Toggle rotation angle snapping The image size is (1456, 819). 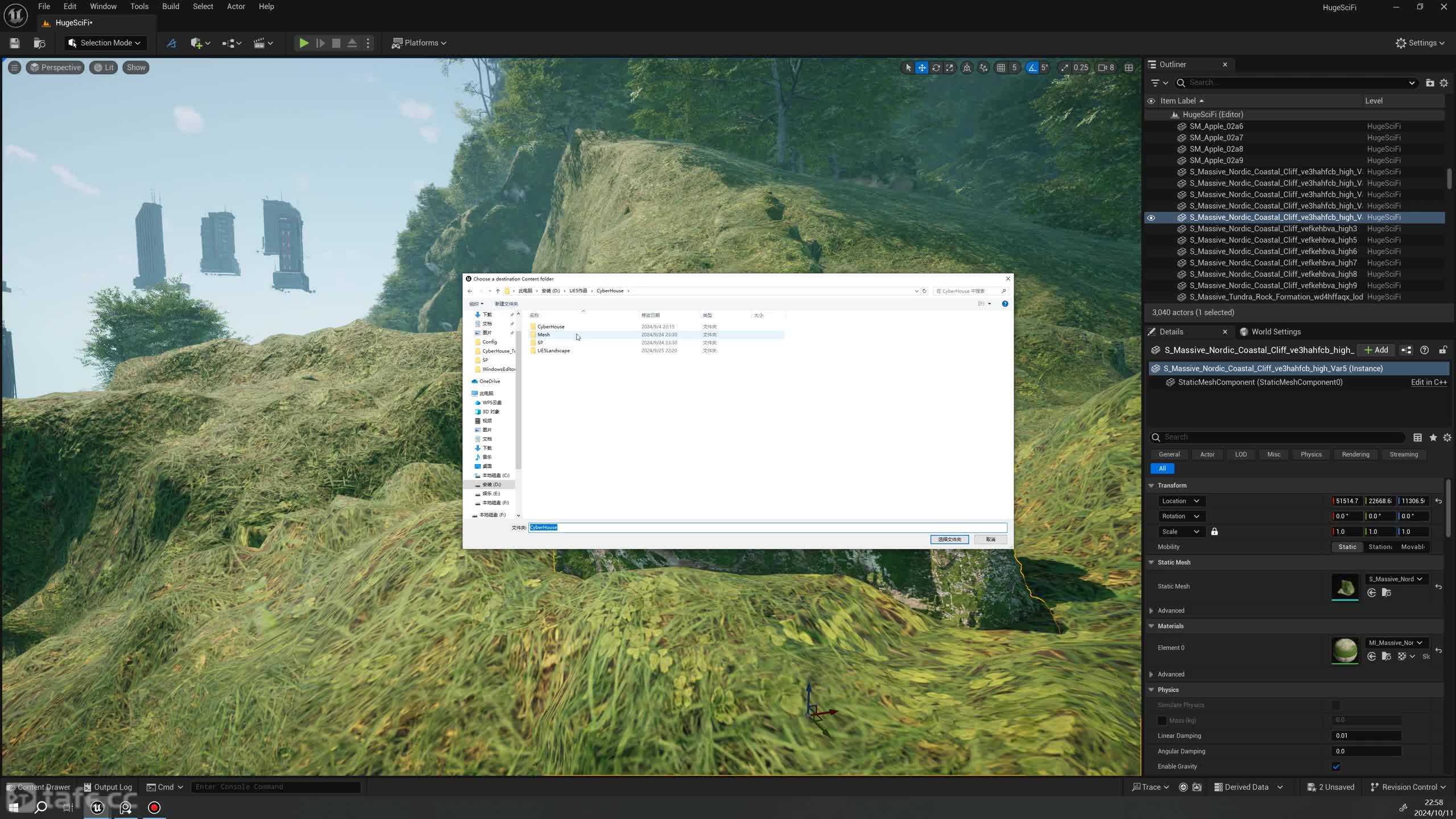point(1032,68)
